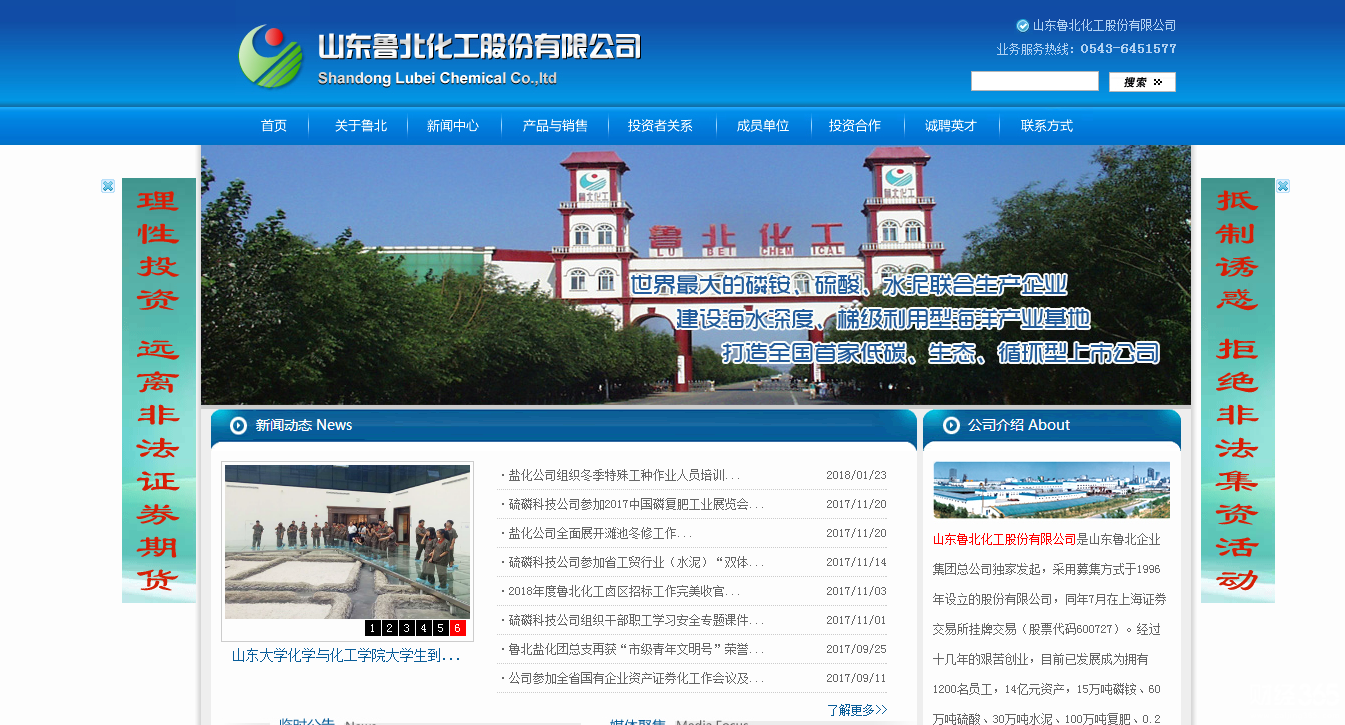Viewport: 1345px width, 725px height.
Task: Click the hotline number 0543-6451577
Action: pyautogui.click(x=1128, y=49)
